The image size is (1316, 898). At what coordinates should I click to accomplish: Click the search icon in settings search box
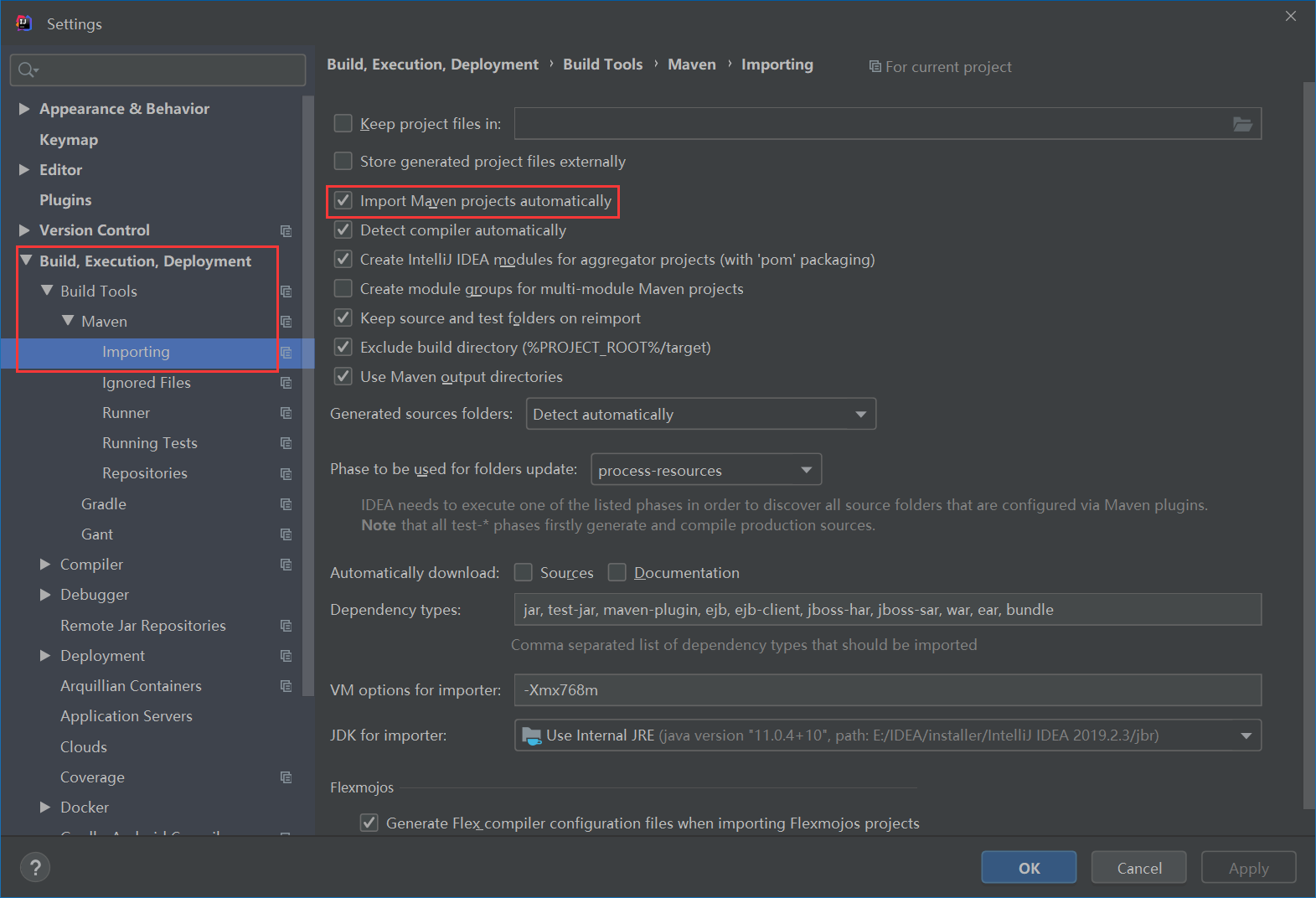click(x=28, y=70)
